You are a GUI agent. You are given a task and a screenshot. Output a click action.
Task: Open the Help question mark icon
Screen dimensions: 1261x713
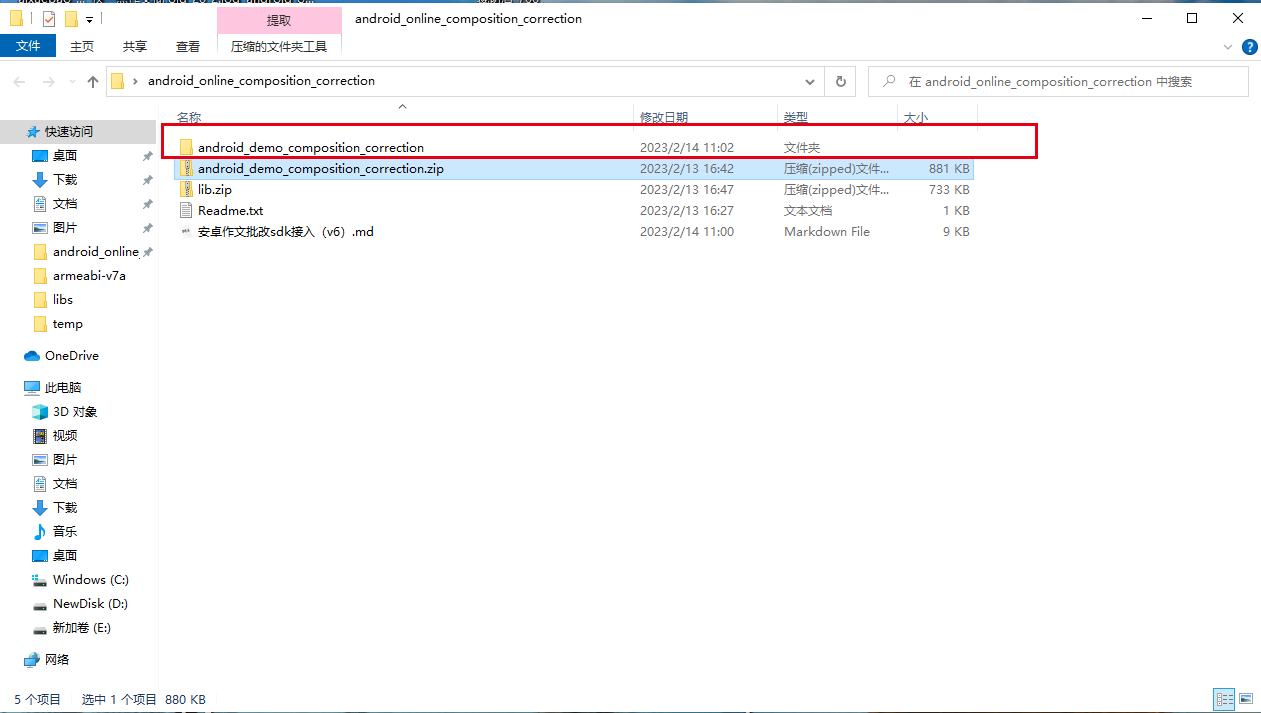tap(1249, 47)
